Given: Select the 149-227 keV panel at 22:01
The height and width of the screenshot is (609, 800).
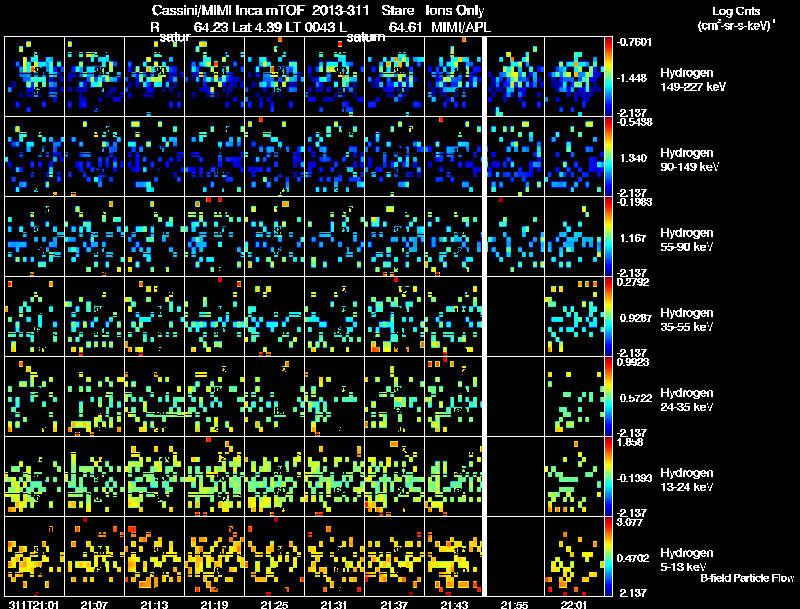Looking at the screenshot, I should [x=574, y=77].
